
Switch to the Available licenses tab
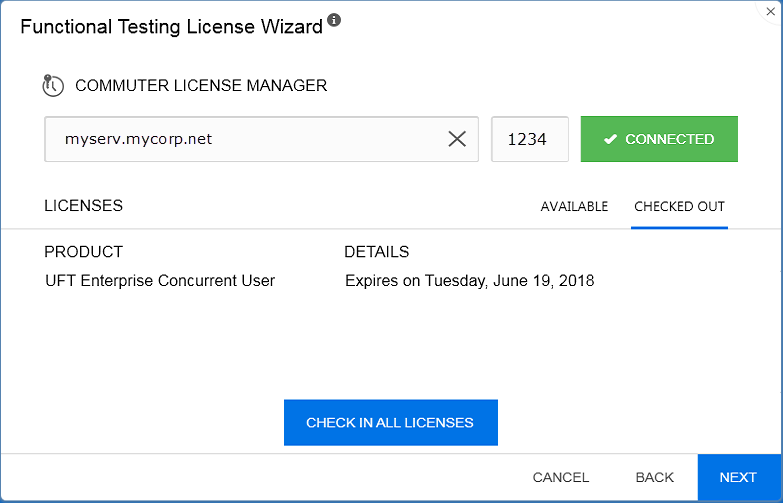pos(574,207)
